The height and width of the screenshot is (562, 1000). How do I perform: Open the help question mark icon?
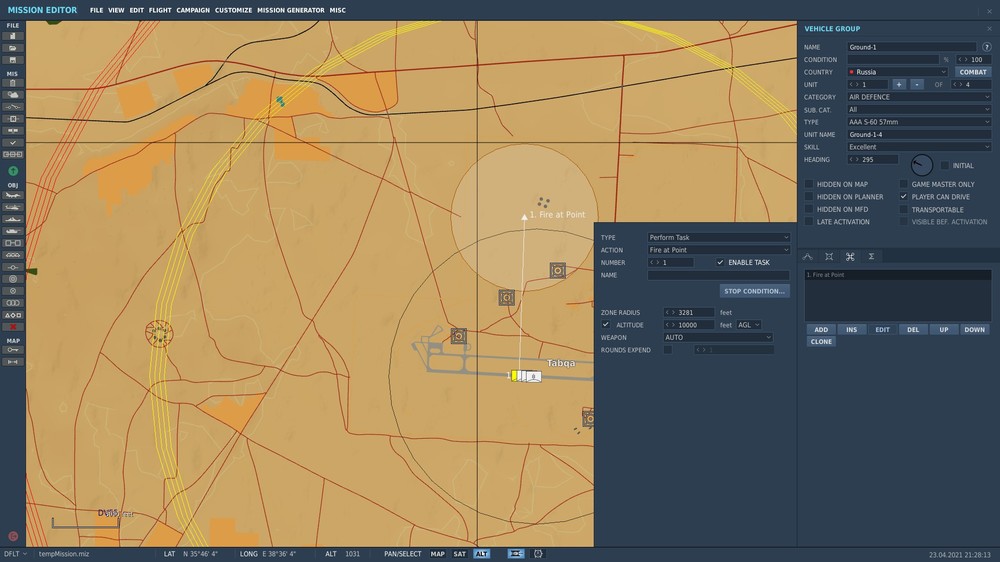tap(986, 47)
